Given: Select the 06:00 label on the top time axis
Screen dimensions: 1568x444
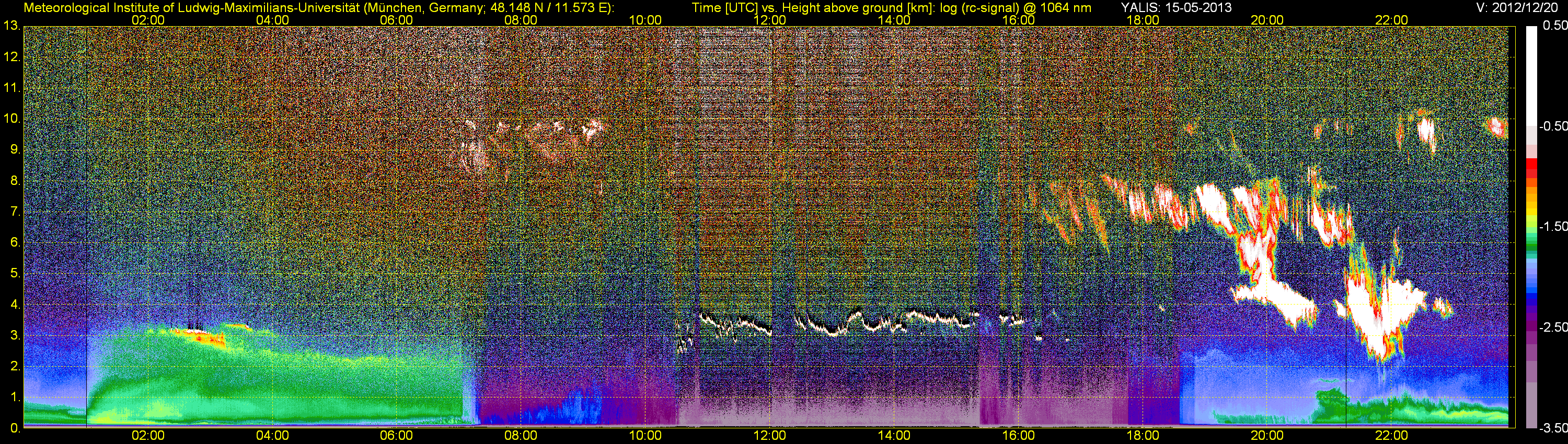Looking at the screenshot, I should [x=396, y=20].
